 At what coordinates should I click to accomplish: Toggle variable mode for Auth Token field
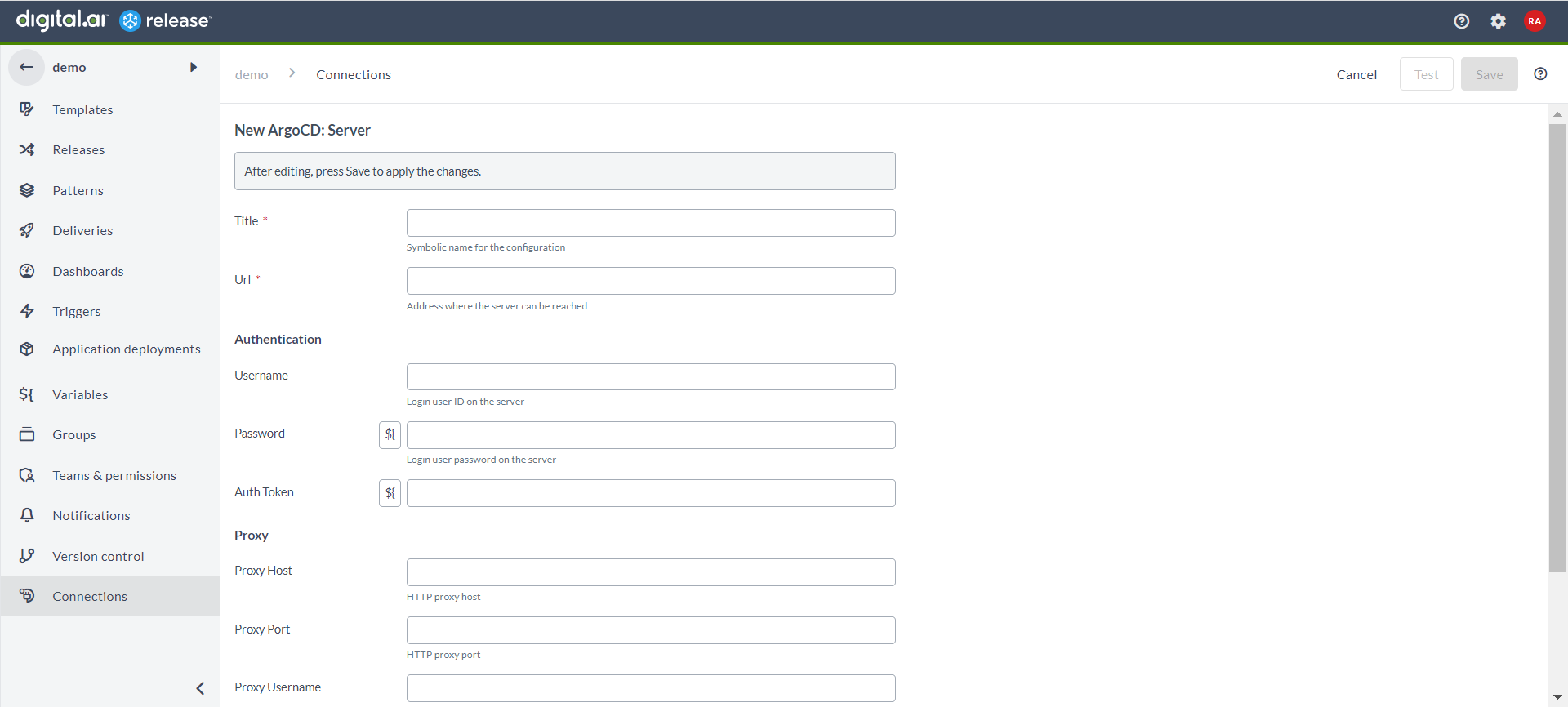click(x=390, y=492)
